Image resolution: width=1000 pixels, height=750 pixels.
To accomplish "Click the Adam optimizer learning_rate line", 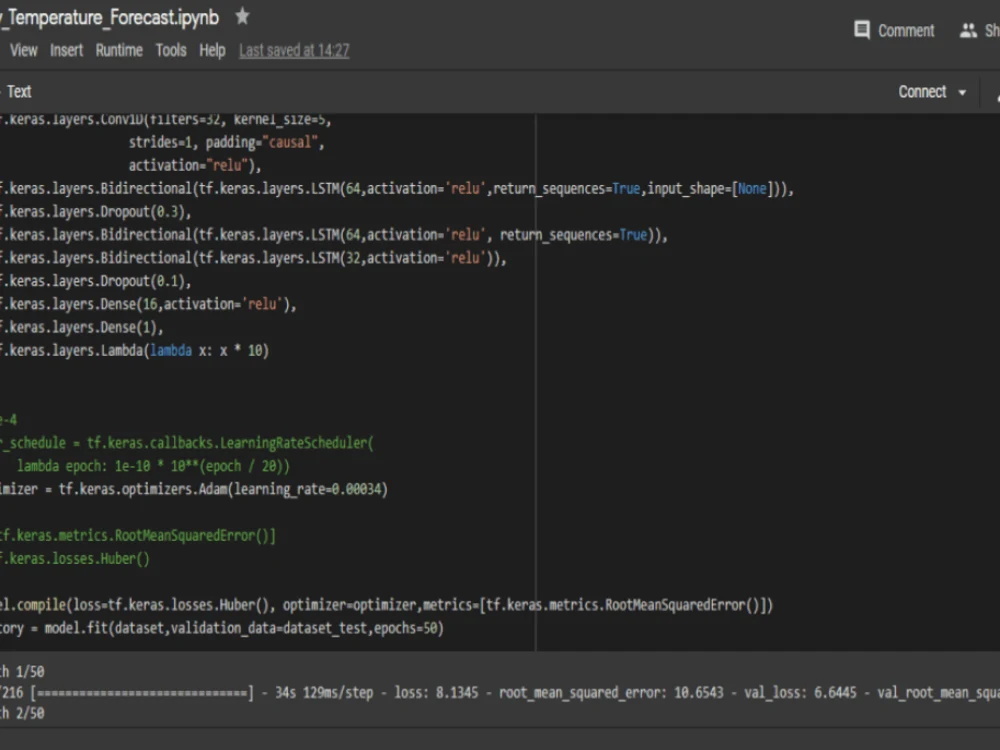I will tap(195, 489).
